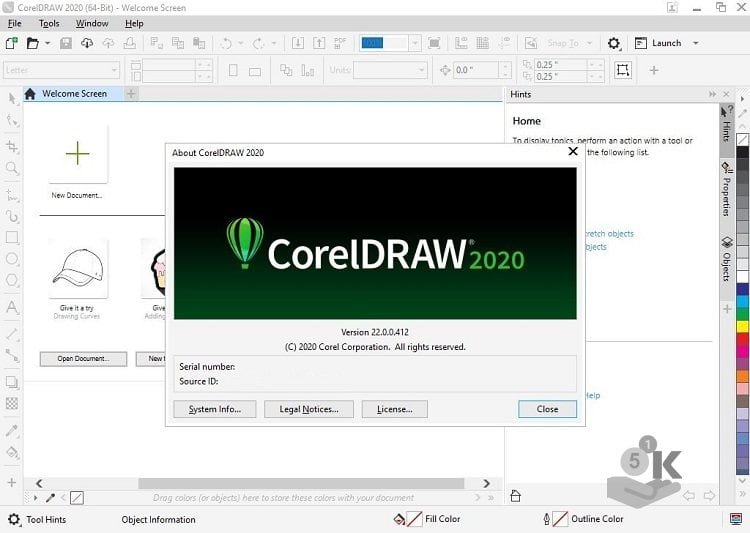The image size is (750, 533).
Task: Click the Undo arrow icon
Action: coord(226,44)
